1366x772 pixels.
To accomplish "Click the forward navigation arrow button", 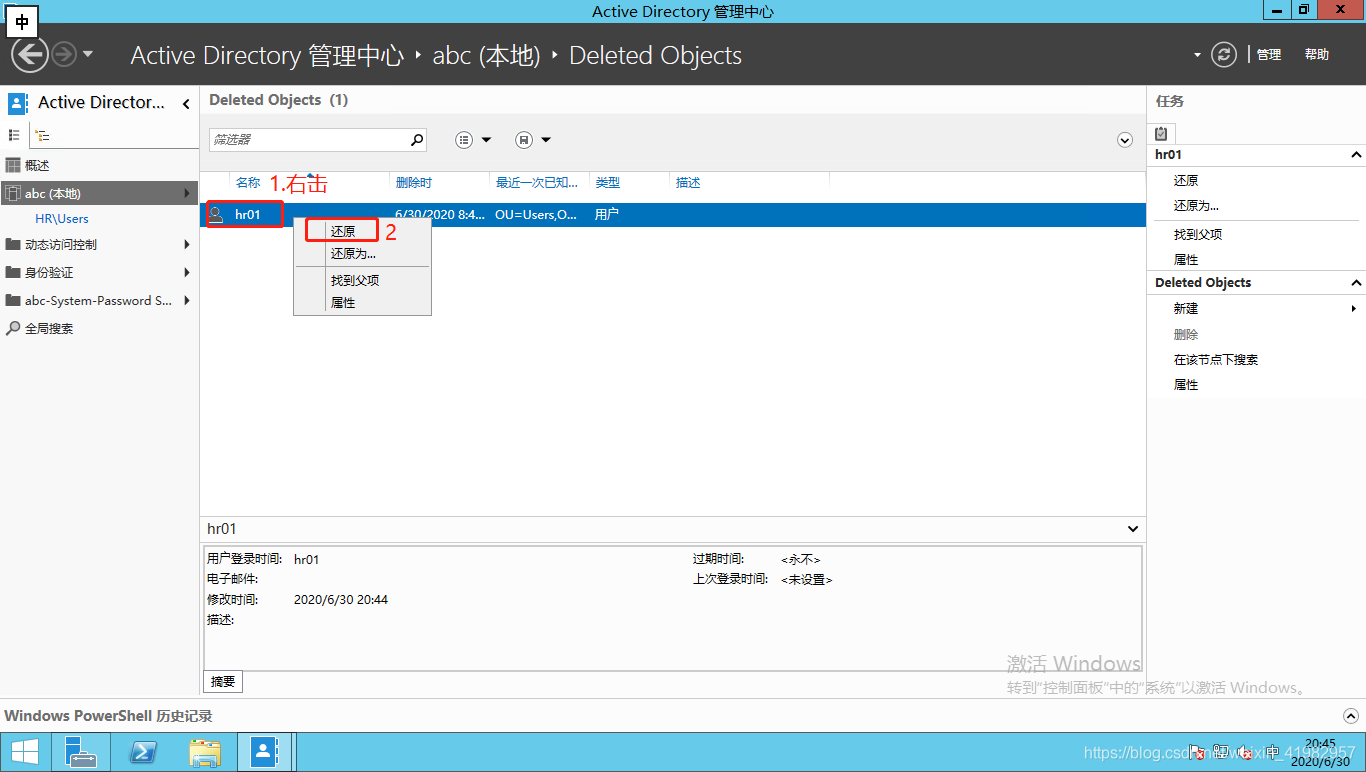I will [x=63, y=54].
